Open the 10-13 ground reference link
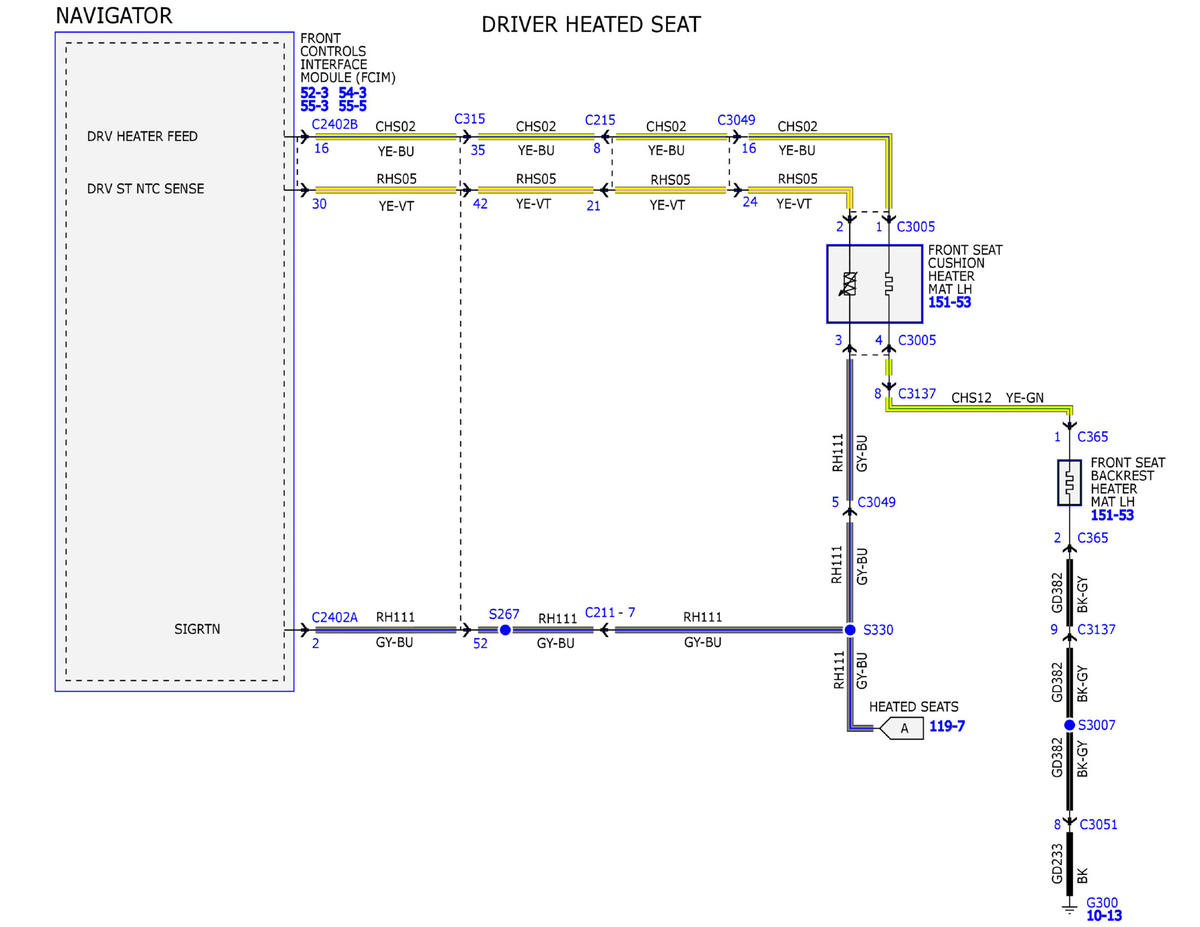 point(1102,914)
